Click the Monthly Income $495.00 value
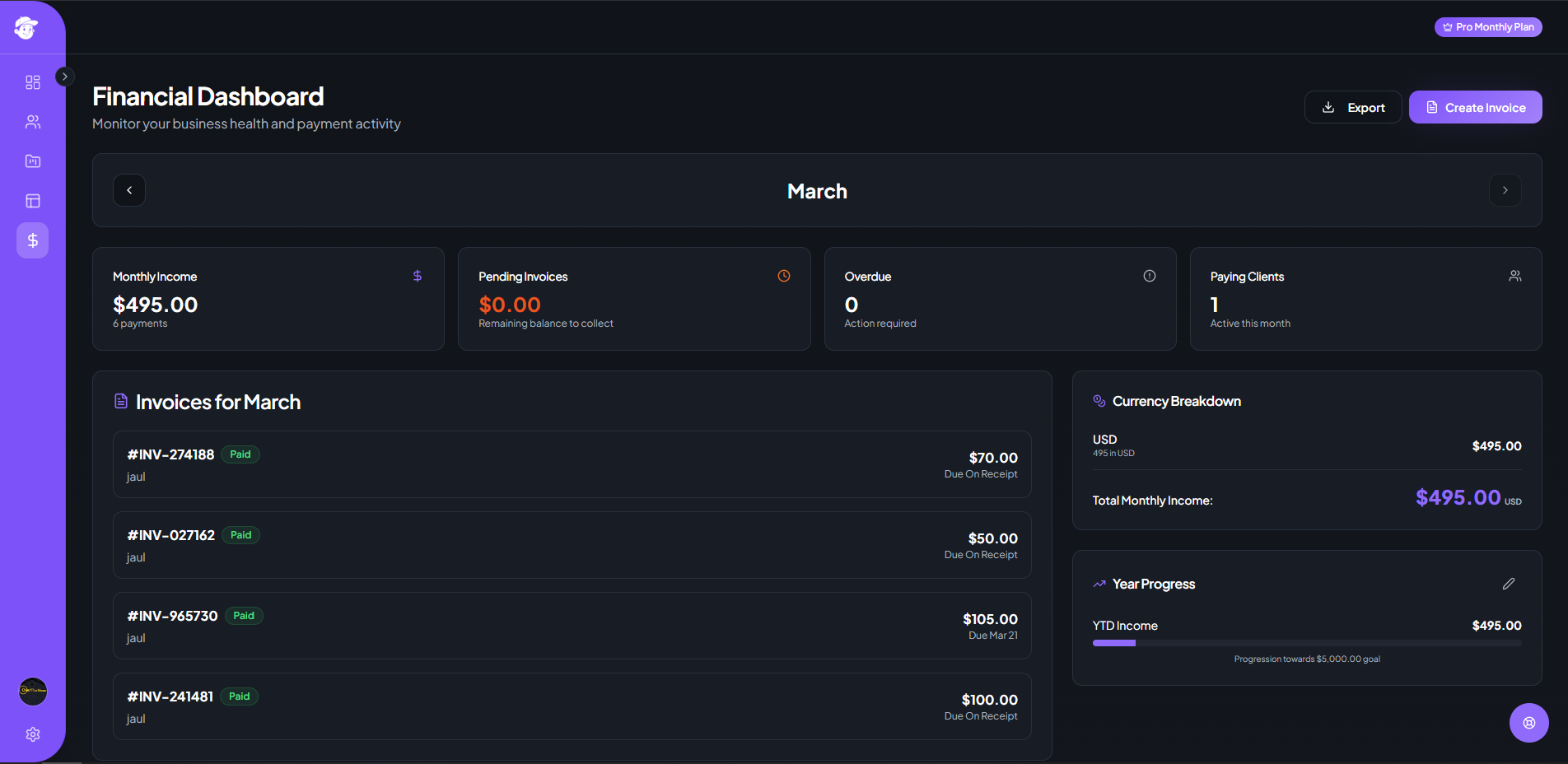 (156, 305)
